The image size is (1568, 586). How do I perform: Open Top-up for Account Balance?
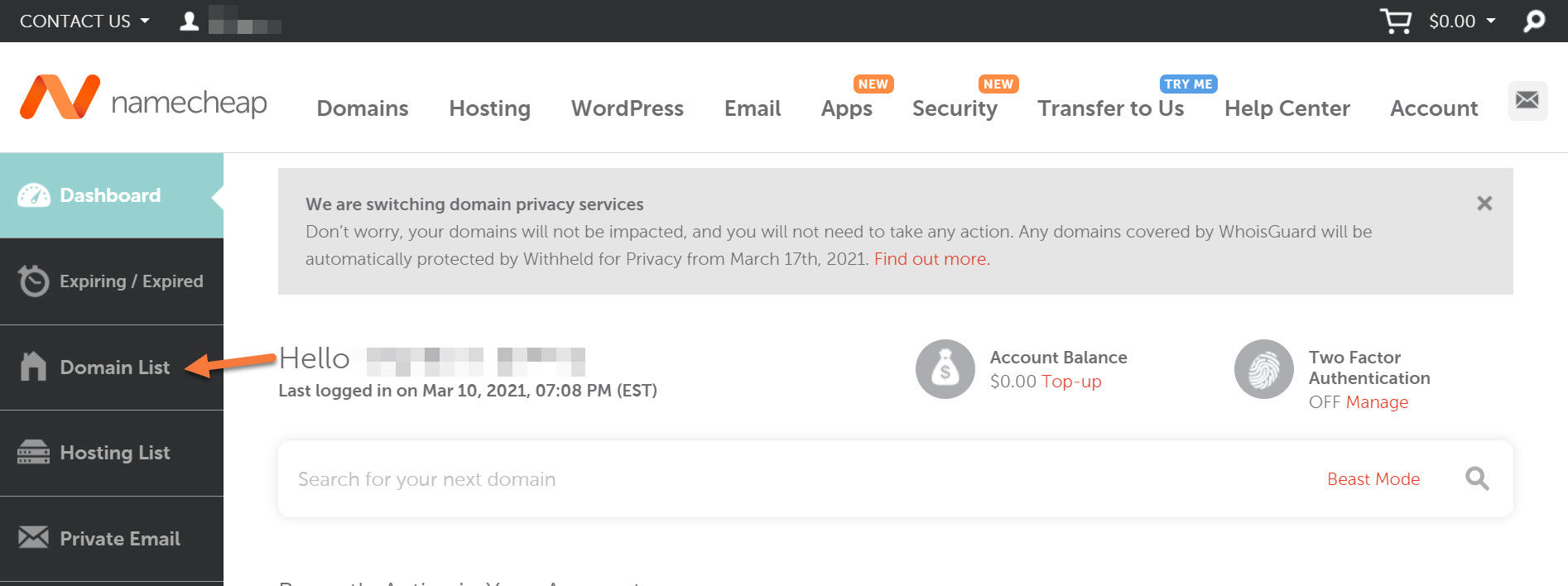click(1072, 382)
